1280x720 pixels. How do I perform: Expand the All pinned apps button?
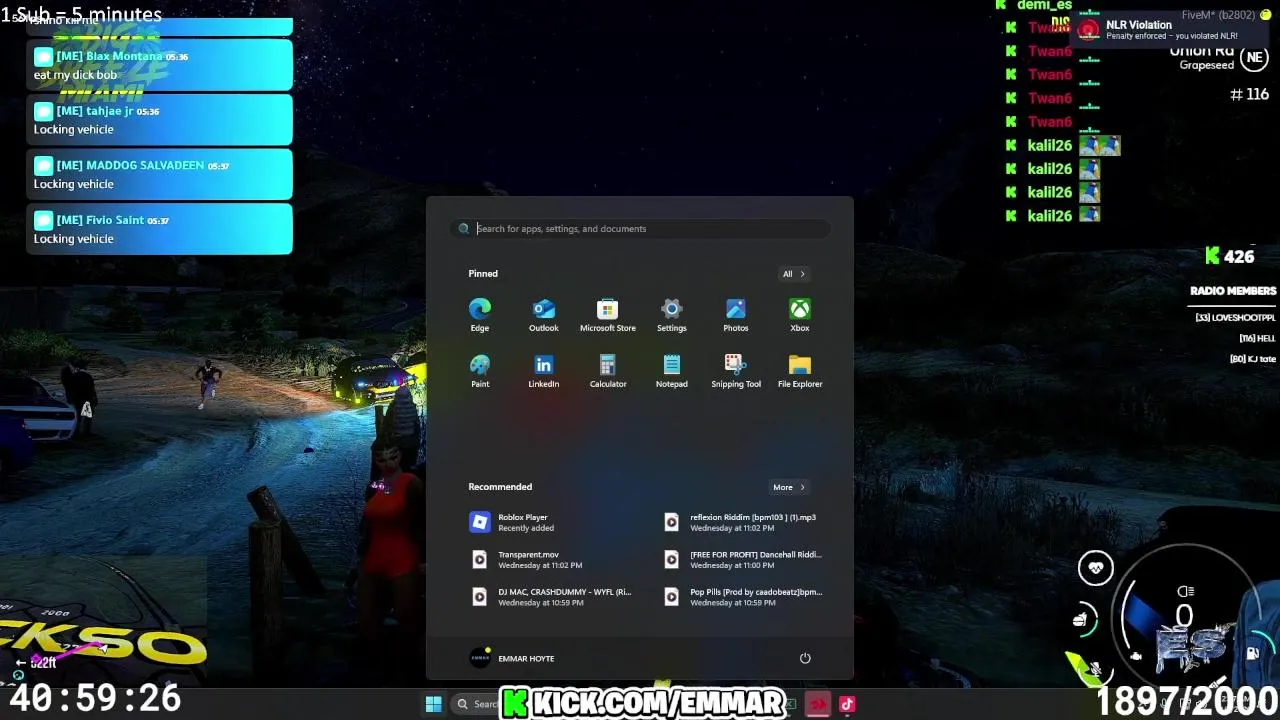(794, 274)
